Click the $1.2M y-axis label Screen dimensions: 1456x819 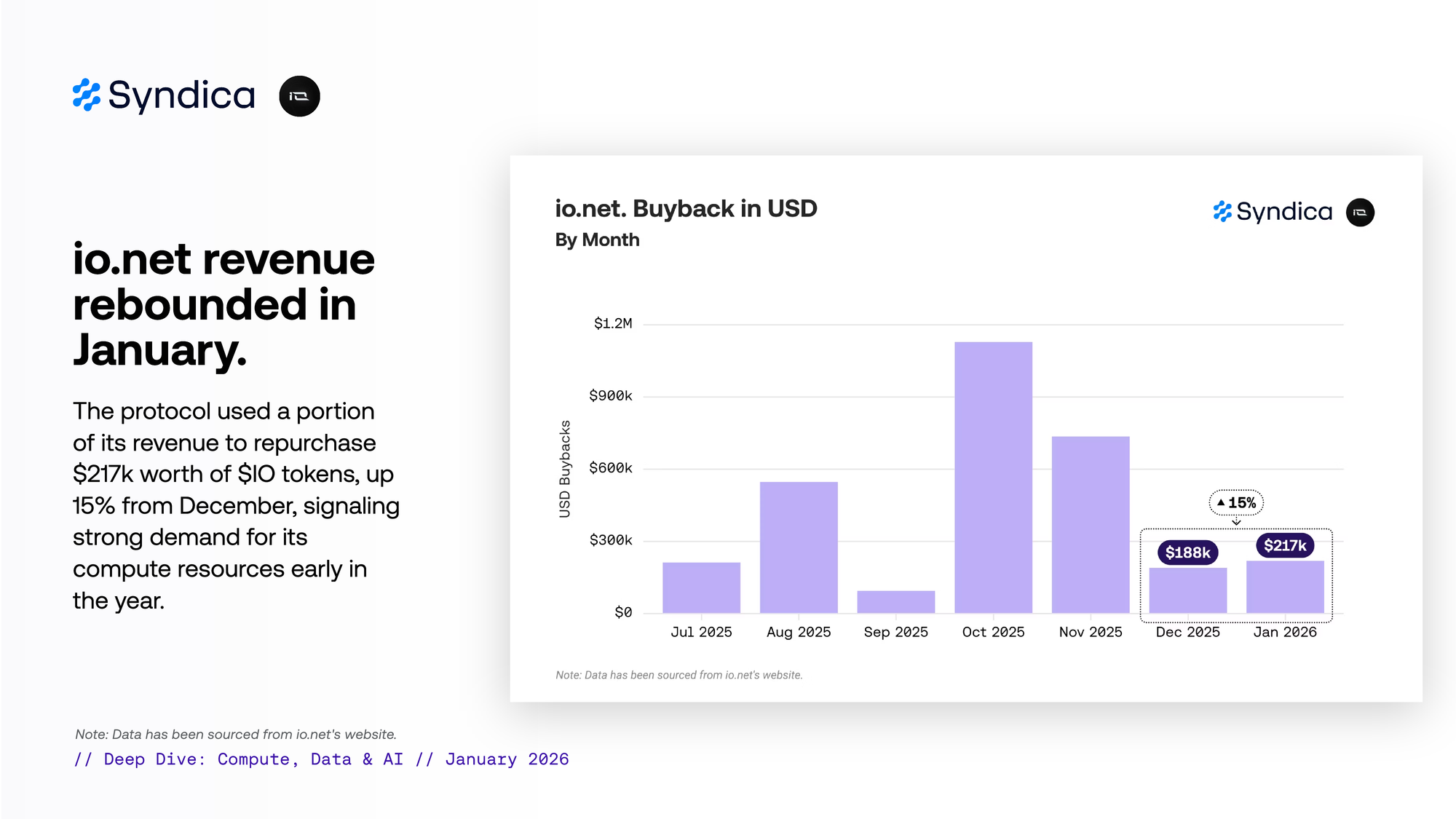(x=613, y=323)
